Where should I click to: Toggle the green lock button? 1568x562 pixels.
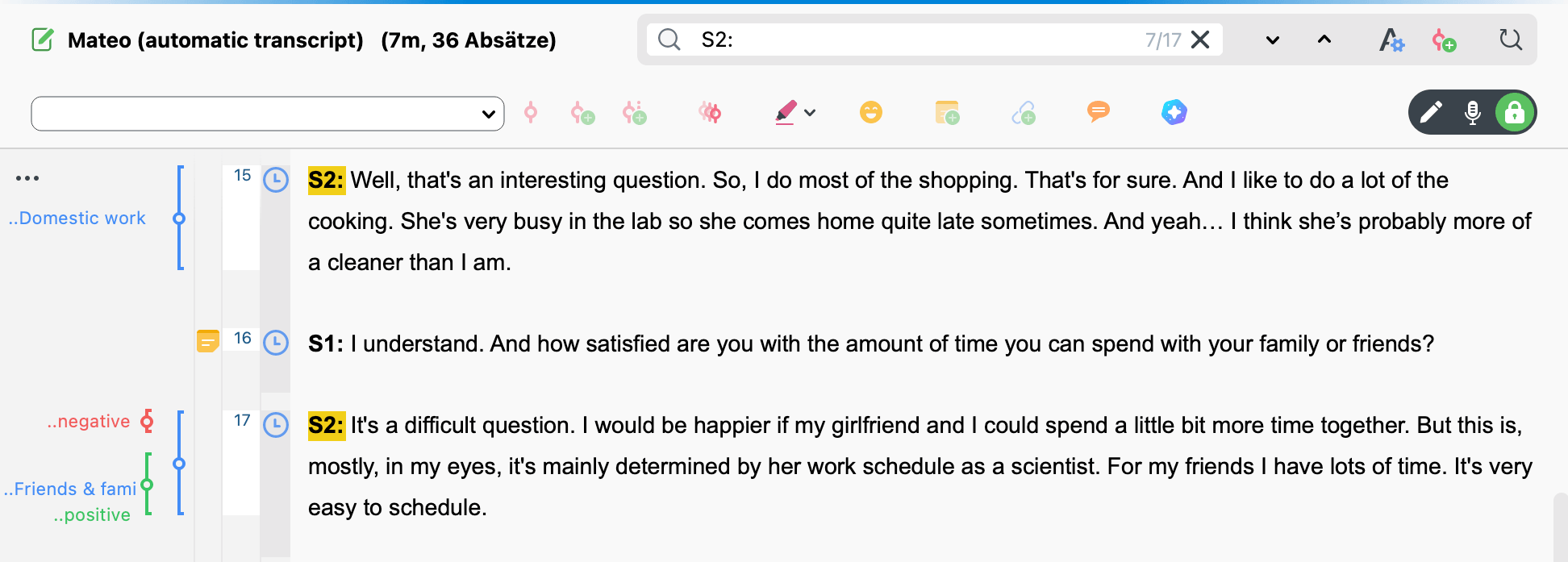1515,112
